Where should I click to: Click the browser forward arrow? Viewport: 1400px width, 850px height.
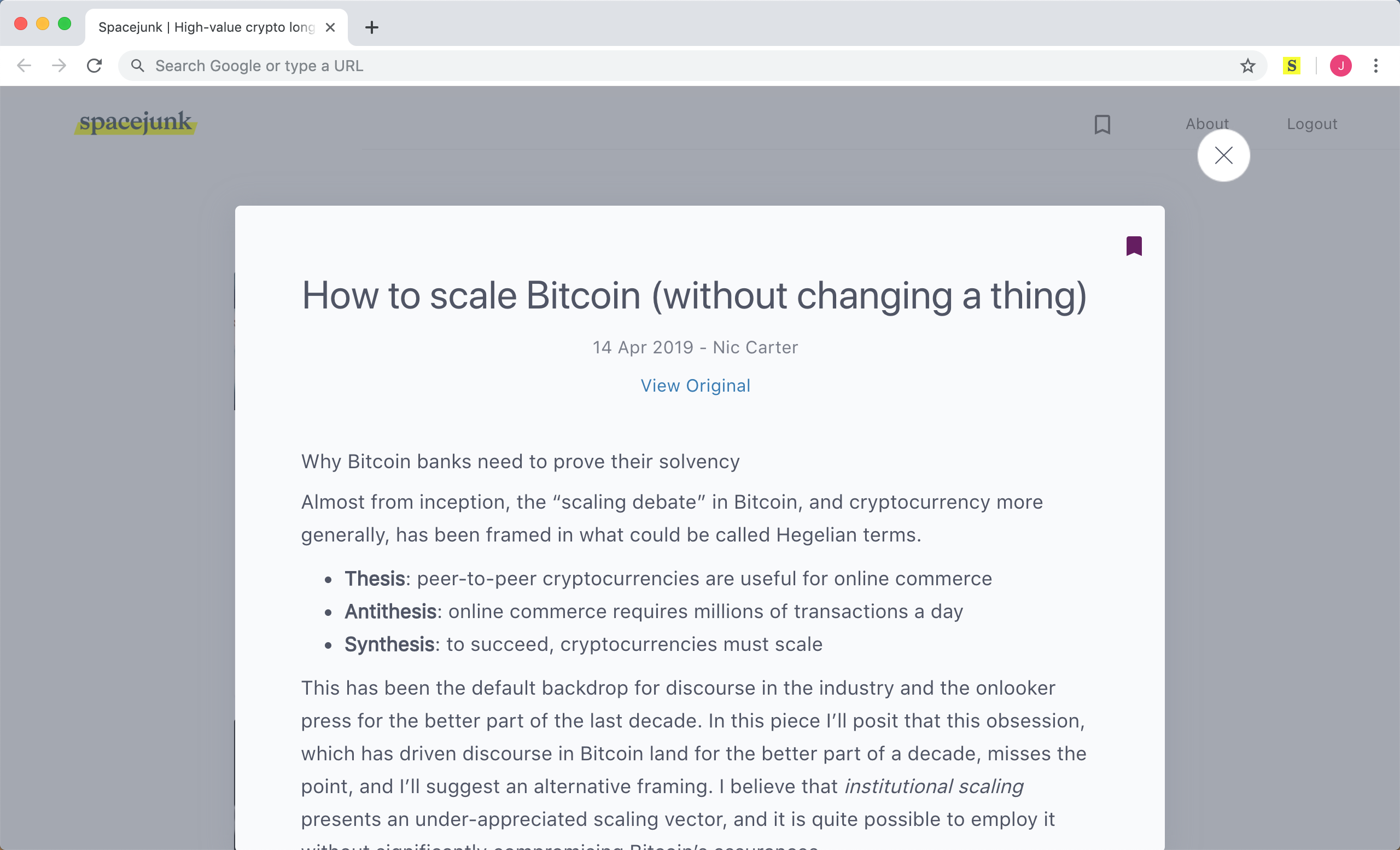(x=59, y=66)
